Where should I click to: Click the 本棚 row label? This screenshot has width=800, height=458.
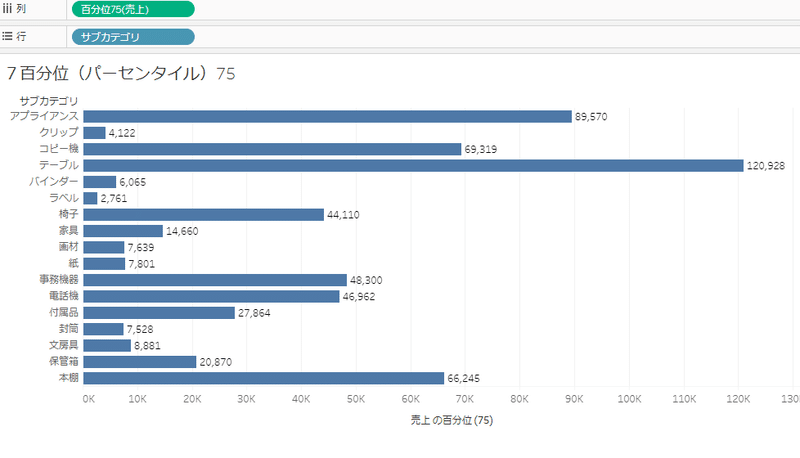tap(69, 377)
